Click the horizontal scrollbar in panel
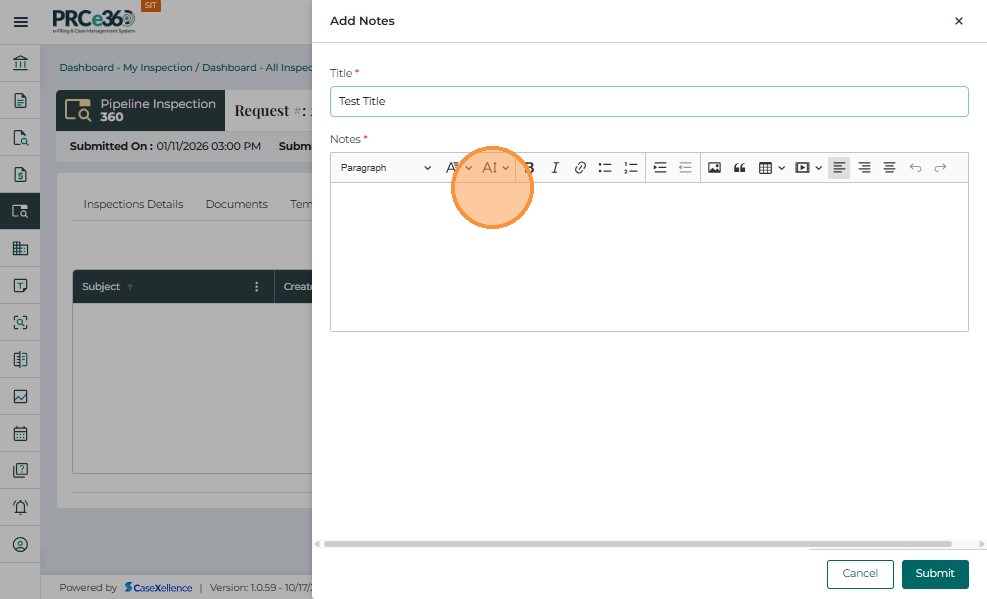Screen dimensions: 987x599 [638, 544]
